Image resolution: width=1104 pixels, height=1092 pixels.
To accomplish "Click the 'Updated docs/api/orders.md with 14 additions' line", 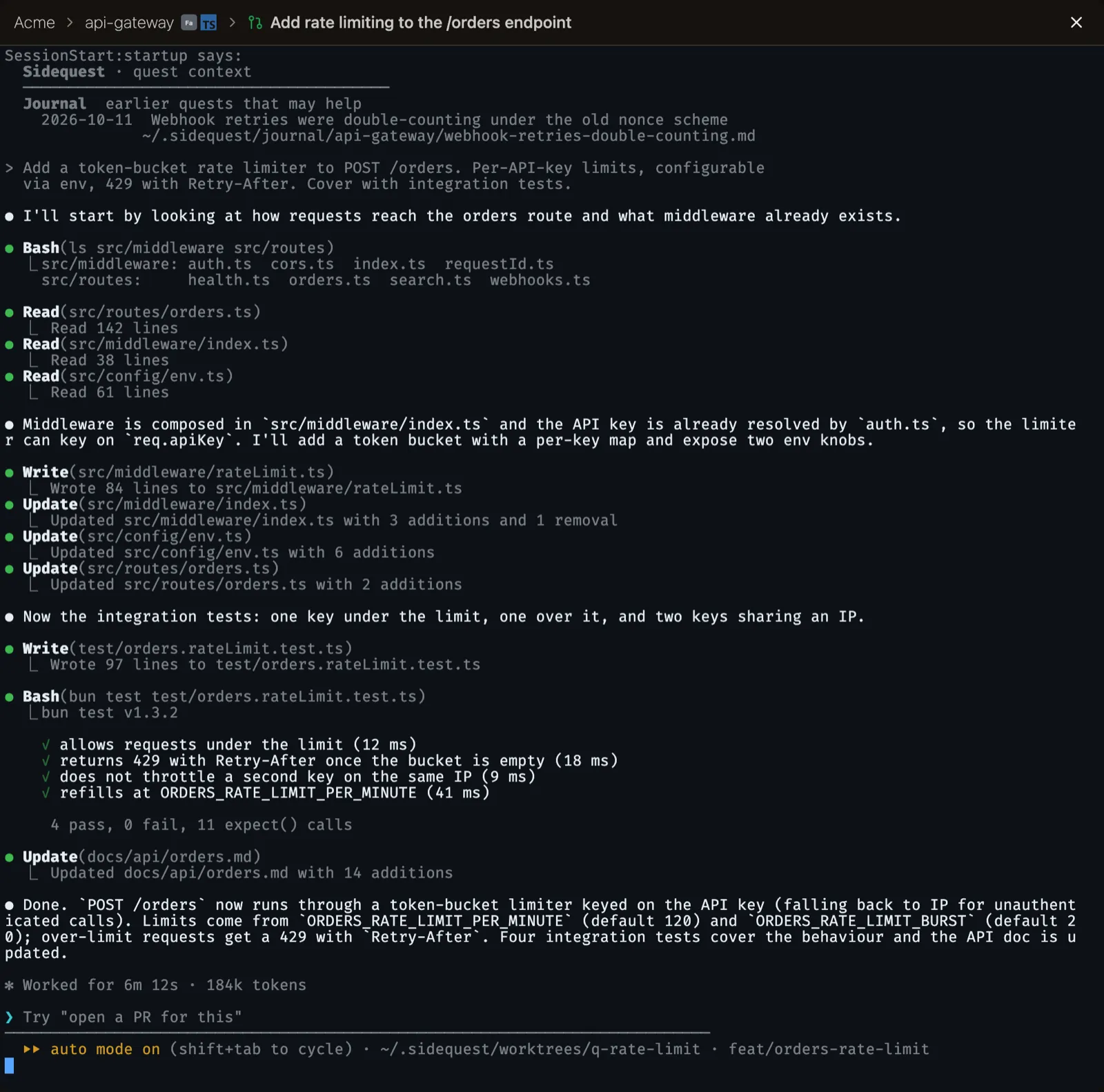I will (x=251, y=873).
